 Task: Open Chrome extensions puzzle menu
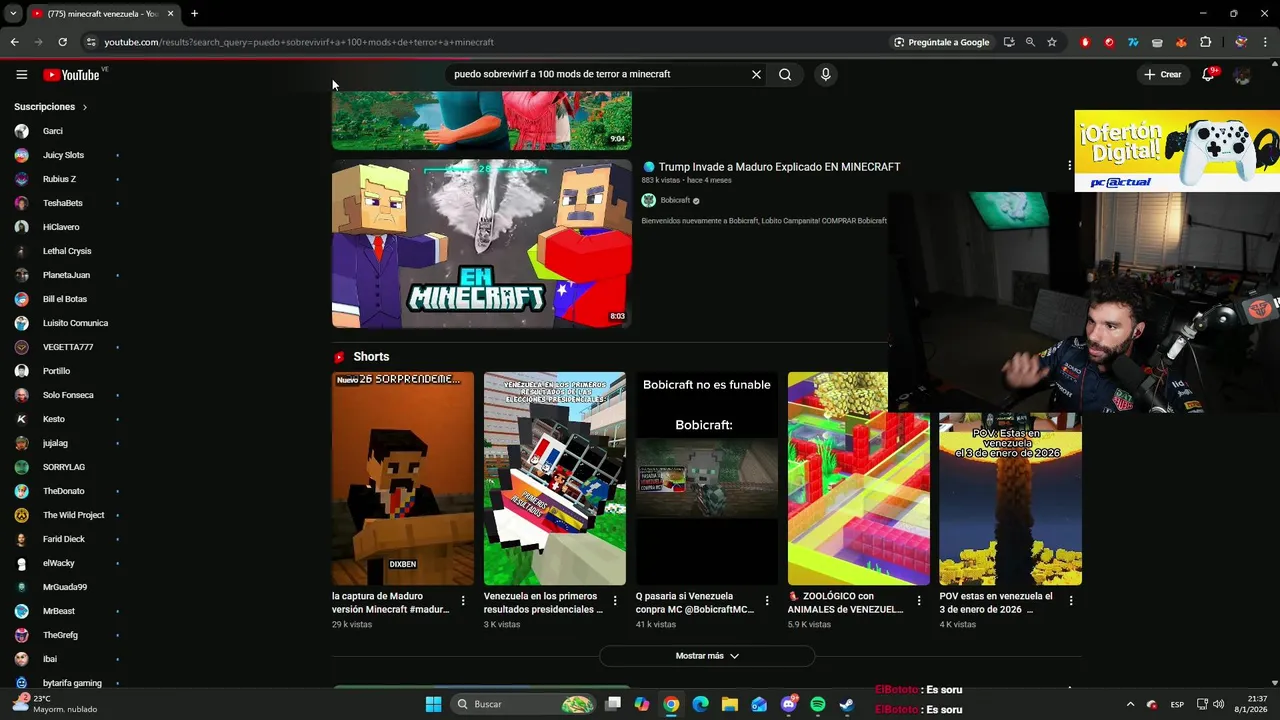click(1205, 42)
